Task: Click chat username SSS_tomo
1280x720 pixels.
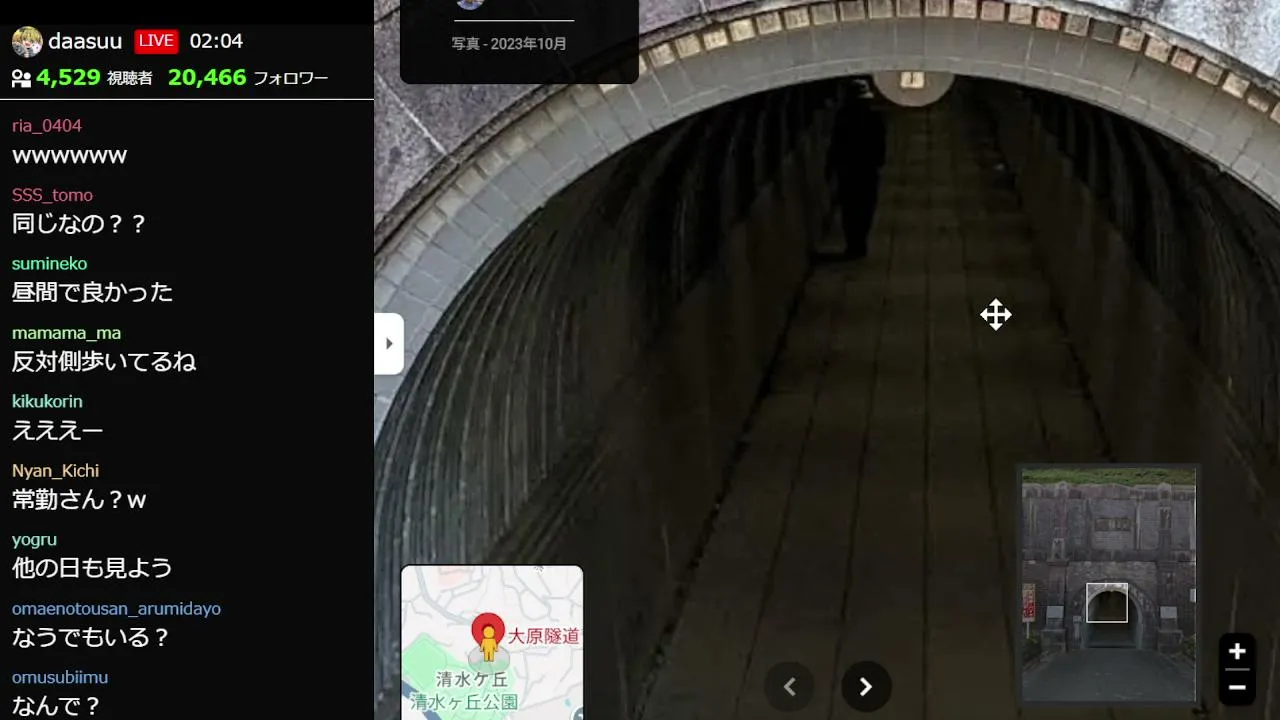Action: click(52, 195)
